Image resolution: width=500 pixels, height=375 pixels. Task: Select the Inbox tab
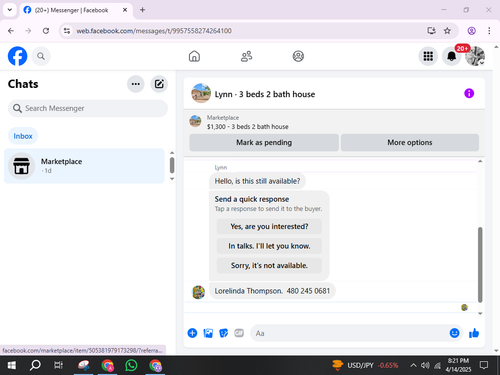[23, 136]
